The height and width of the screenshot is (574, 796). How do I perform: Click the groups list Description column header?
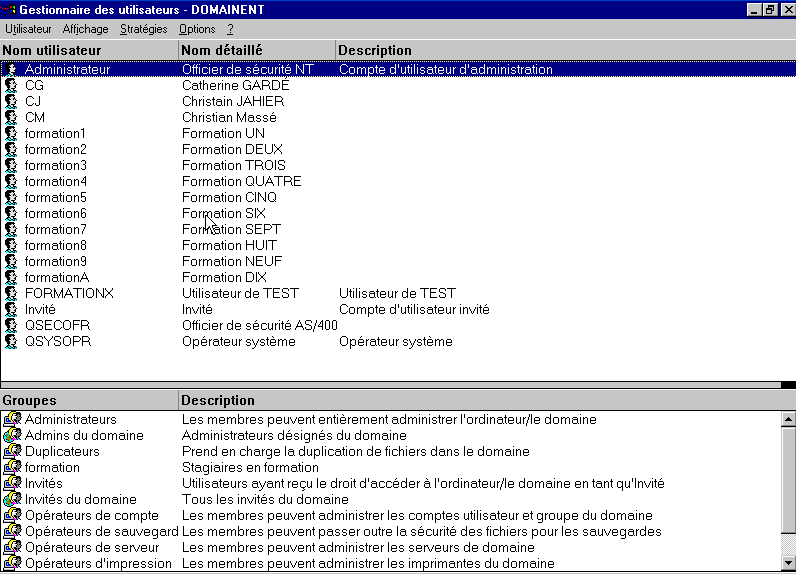click(x=487, y=400)
